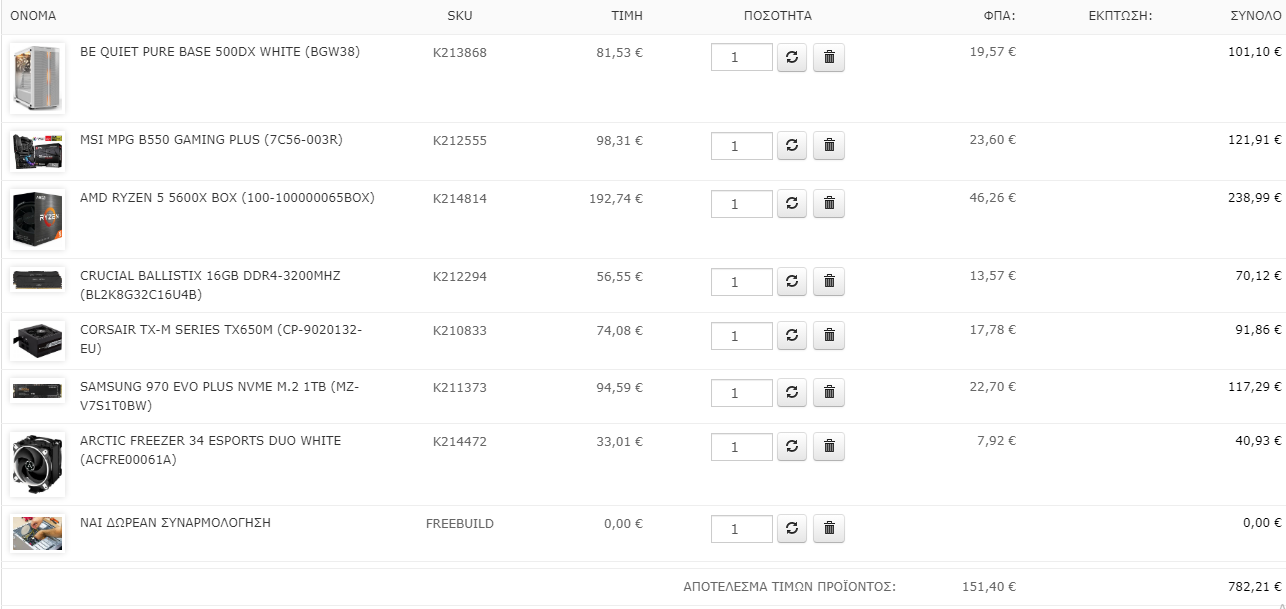Viewport: 1286px width, 609px height.
Task: Click quantity field for ARCTIC FREEZER 34
Action: [x=742, y=447]
